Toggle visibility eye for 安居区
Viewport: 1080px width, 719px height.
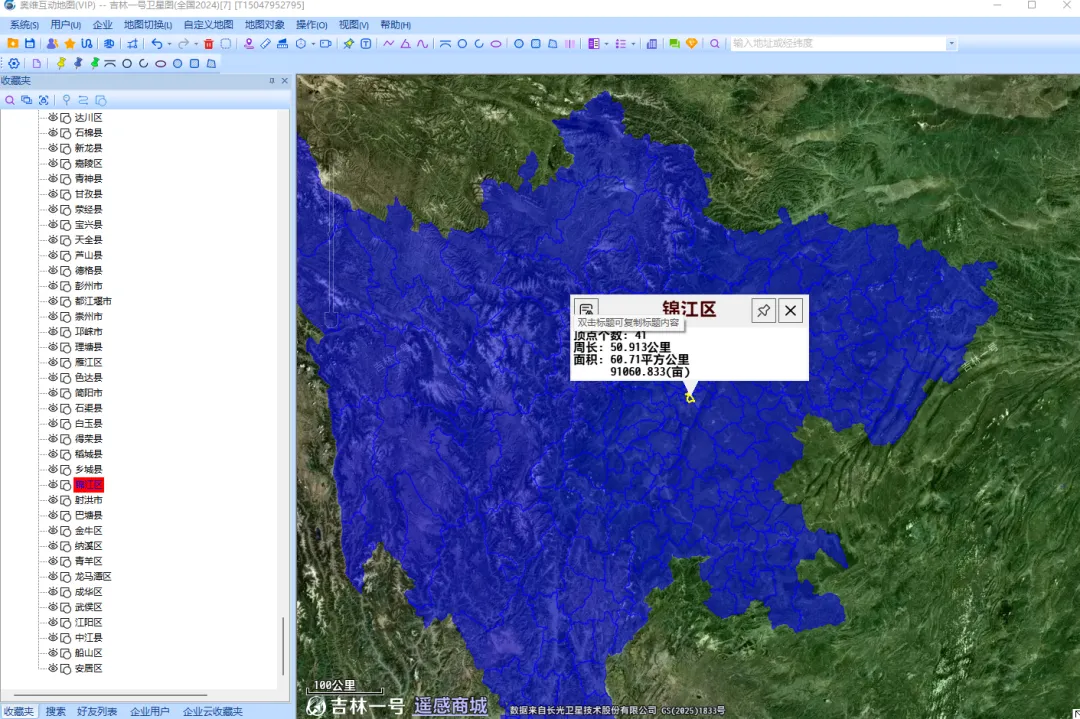[52, 668]
